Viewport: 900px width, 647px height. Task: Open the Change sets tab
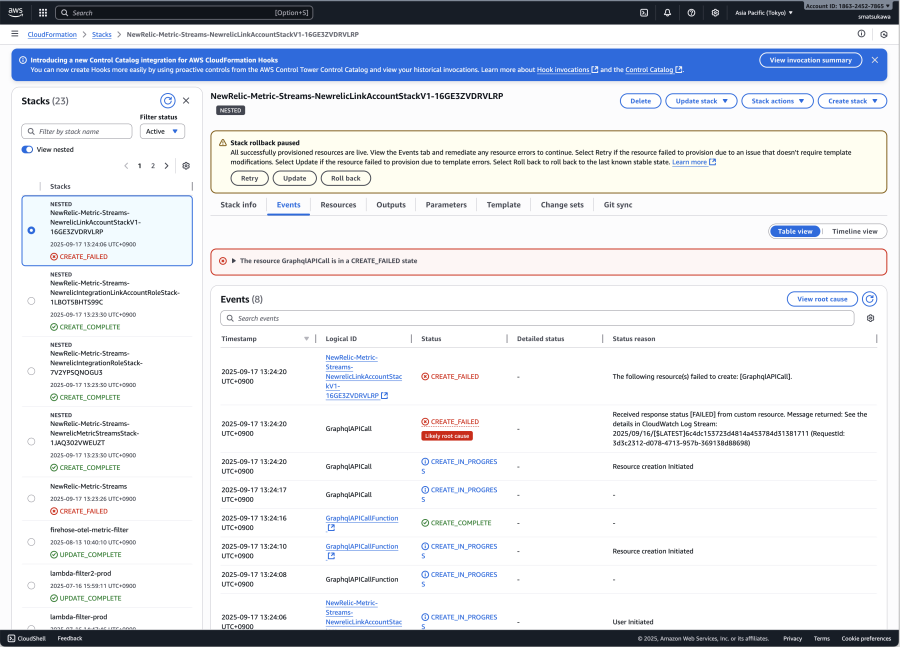coord(562,205)
